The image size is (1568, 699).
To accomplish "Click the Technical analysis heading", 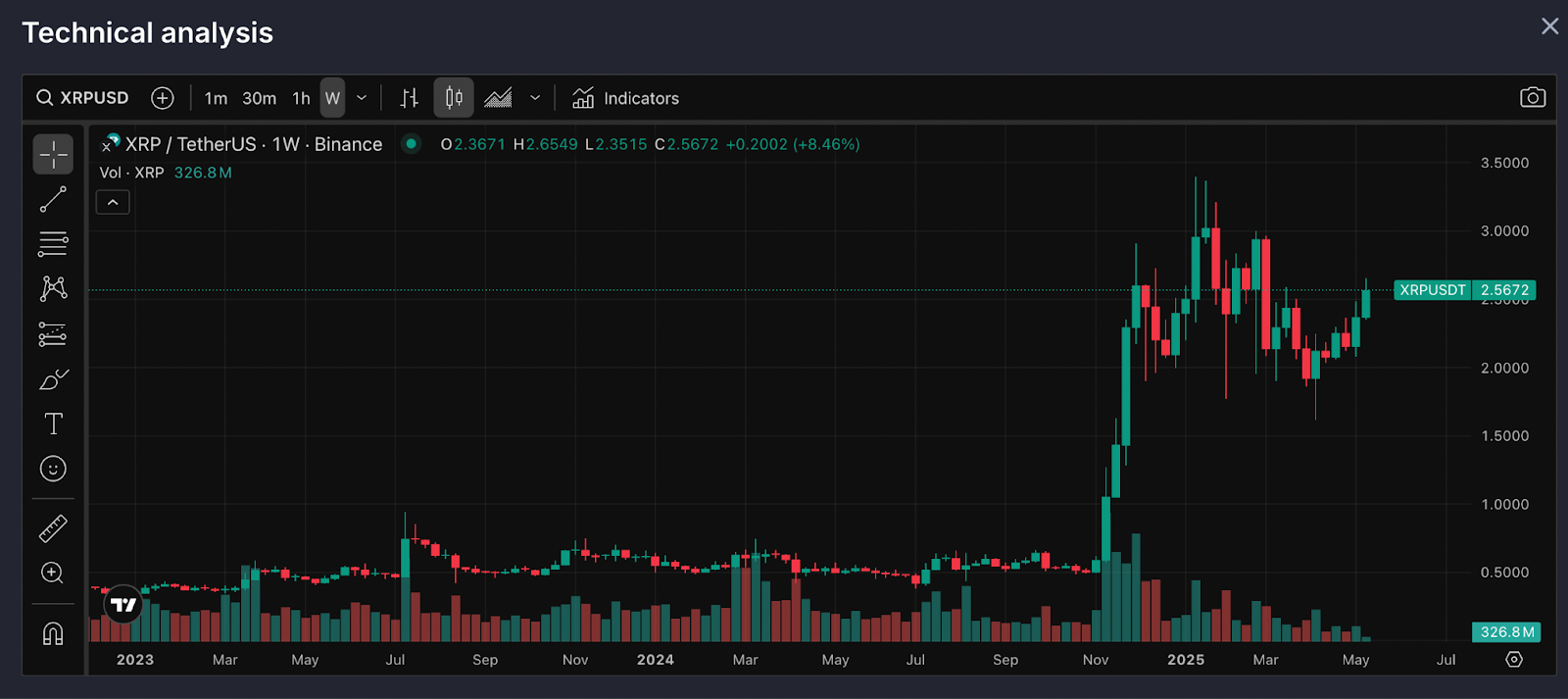I will pyautogui.click(x=148, y=32).
